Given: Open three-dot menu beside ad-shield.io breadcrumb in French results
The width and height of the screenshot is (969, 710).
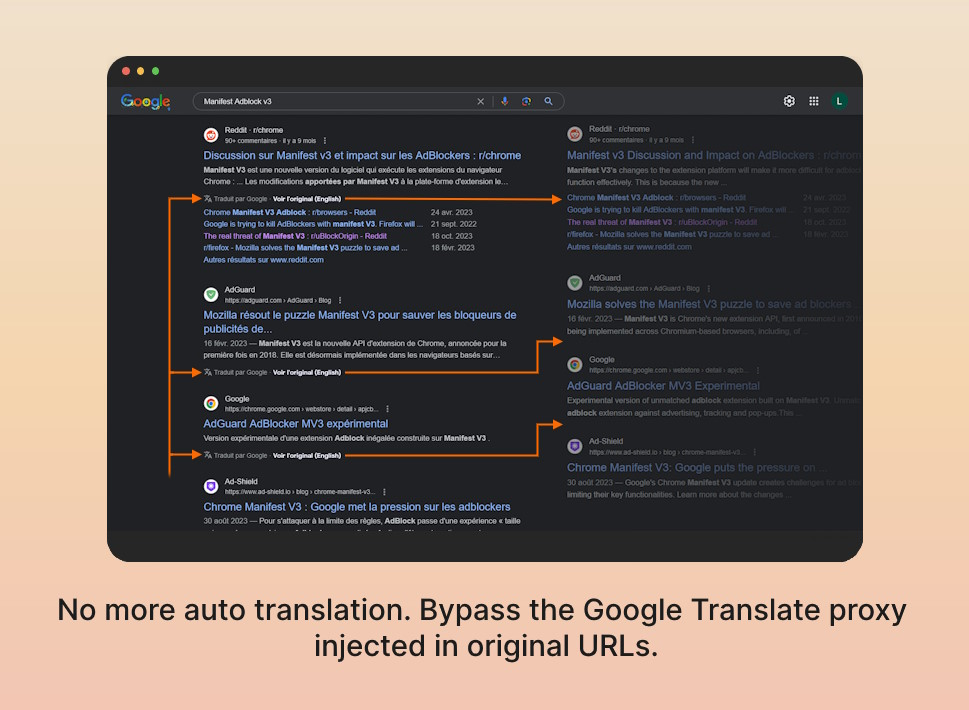Looking at the screenshot, I should click(384, 492).
